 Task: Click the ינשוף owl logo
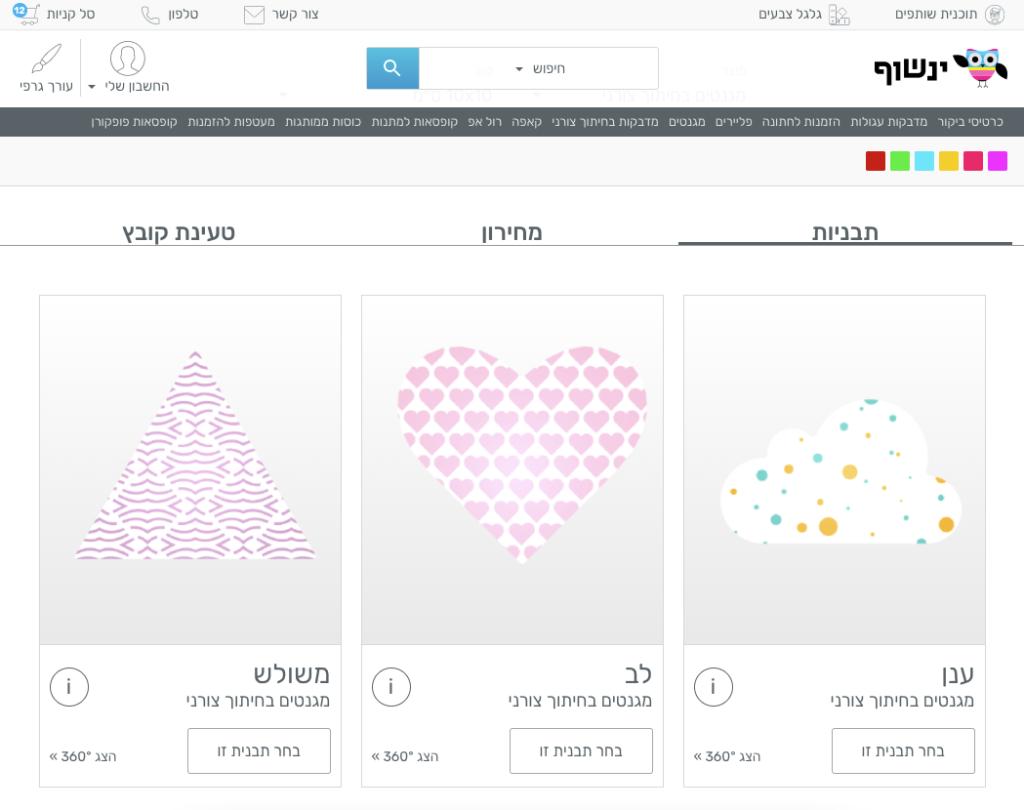pyautogui.click(x=939, y=68)
